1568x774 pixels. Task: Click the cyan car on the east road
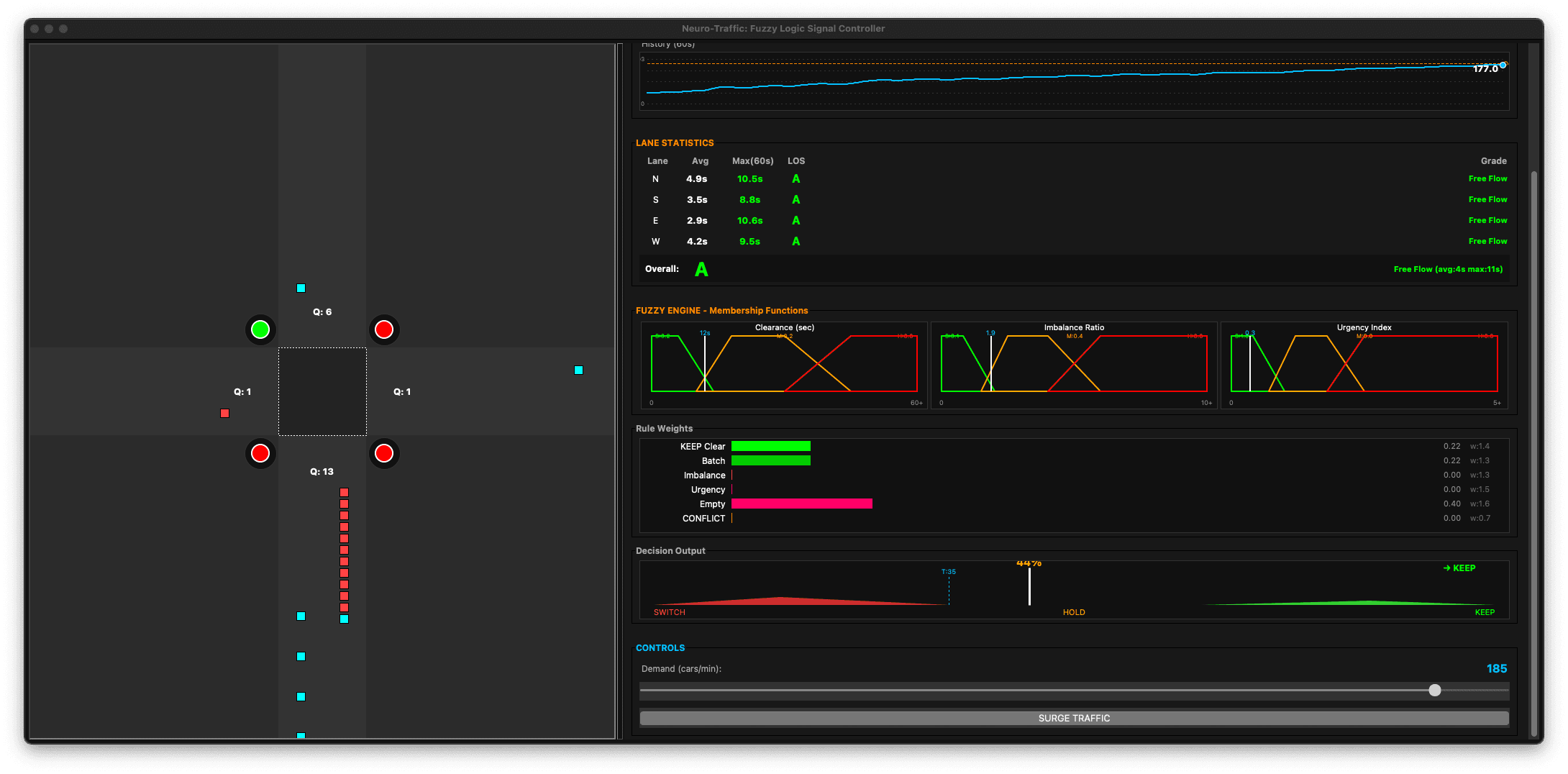click(578, 370)
